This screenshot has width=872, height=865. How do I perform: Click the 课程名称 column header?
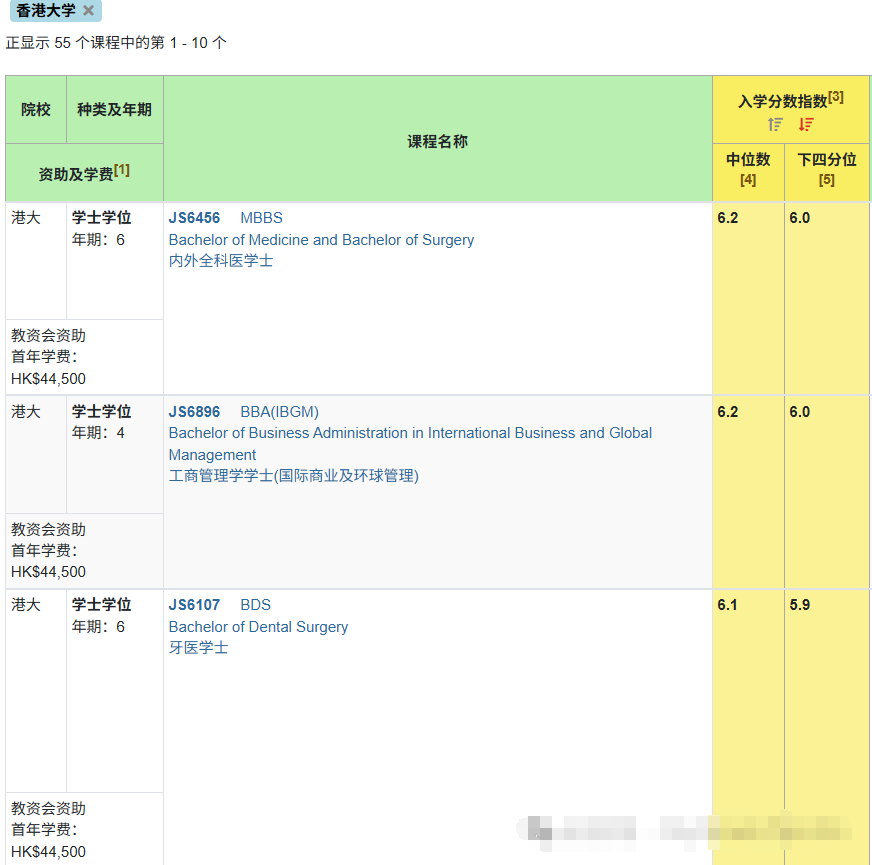pos(438,141)
